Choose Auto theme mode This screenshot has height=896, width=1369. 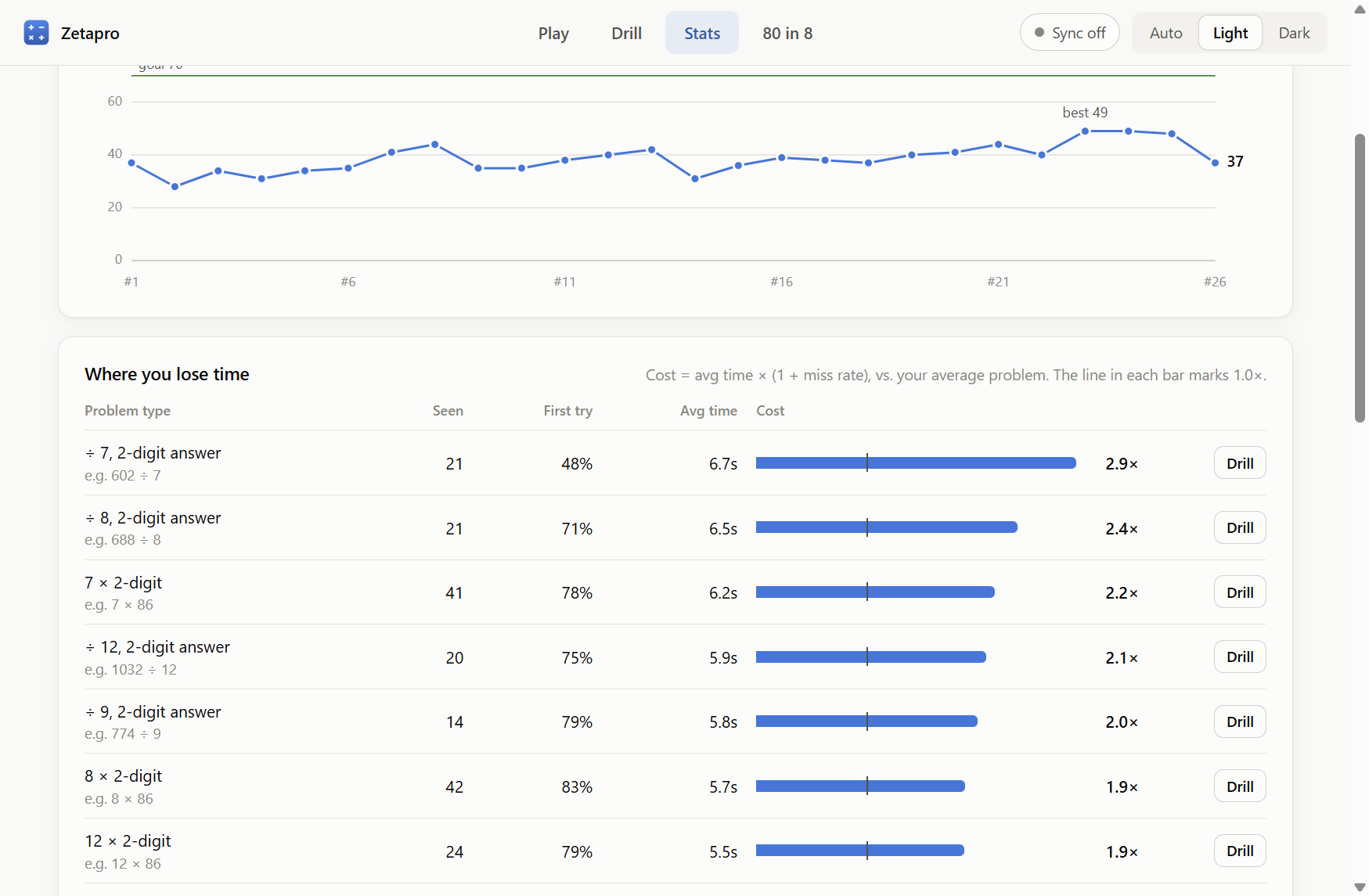coord(1165,33)
